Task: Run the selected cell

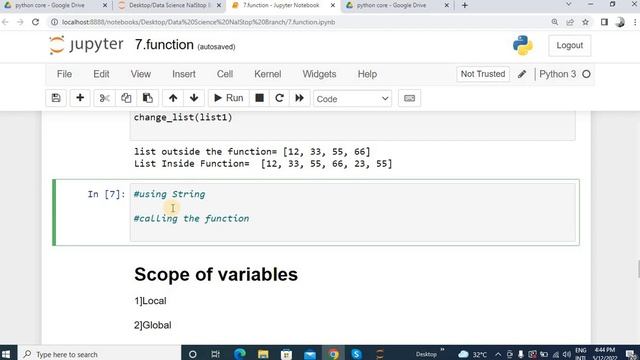Action: 229,98
